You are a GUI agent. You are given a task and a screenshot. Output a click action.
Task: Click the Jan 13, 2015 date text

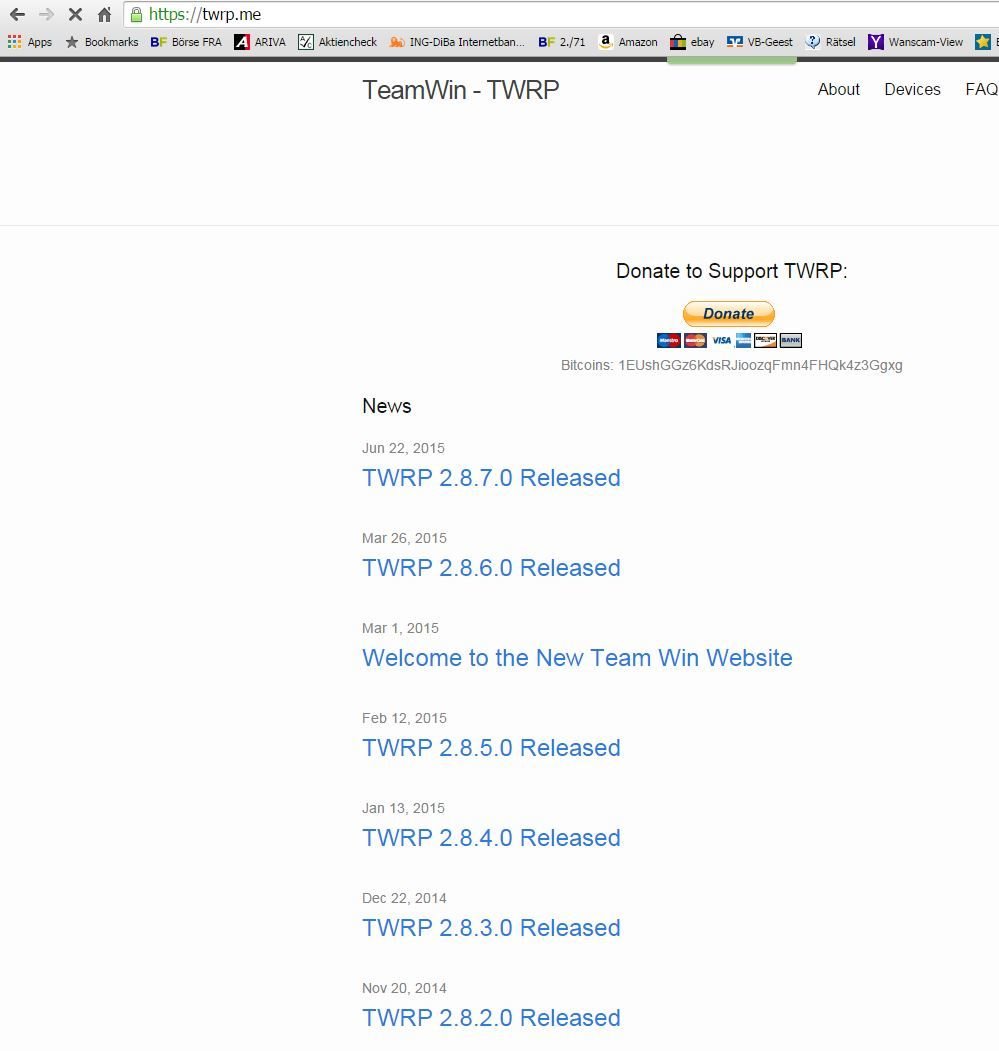coord(404,808)
